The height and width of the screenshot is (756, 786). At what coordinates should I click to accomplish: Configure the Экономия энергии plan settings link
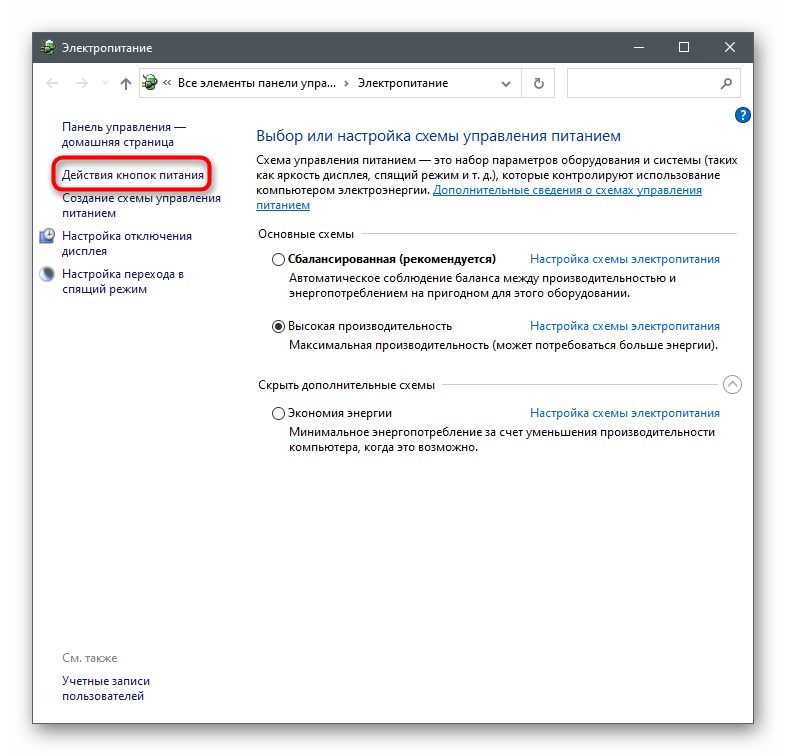pos(625,414)
